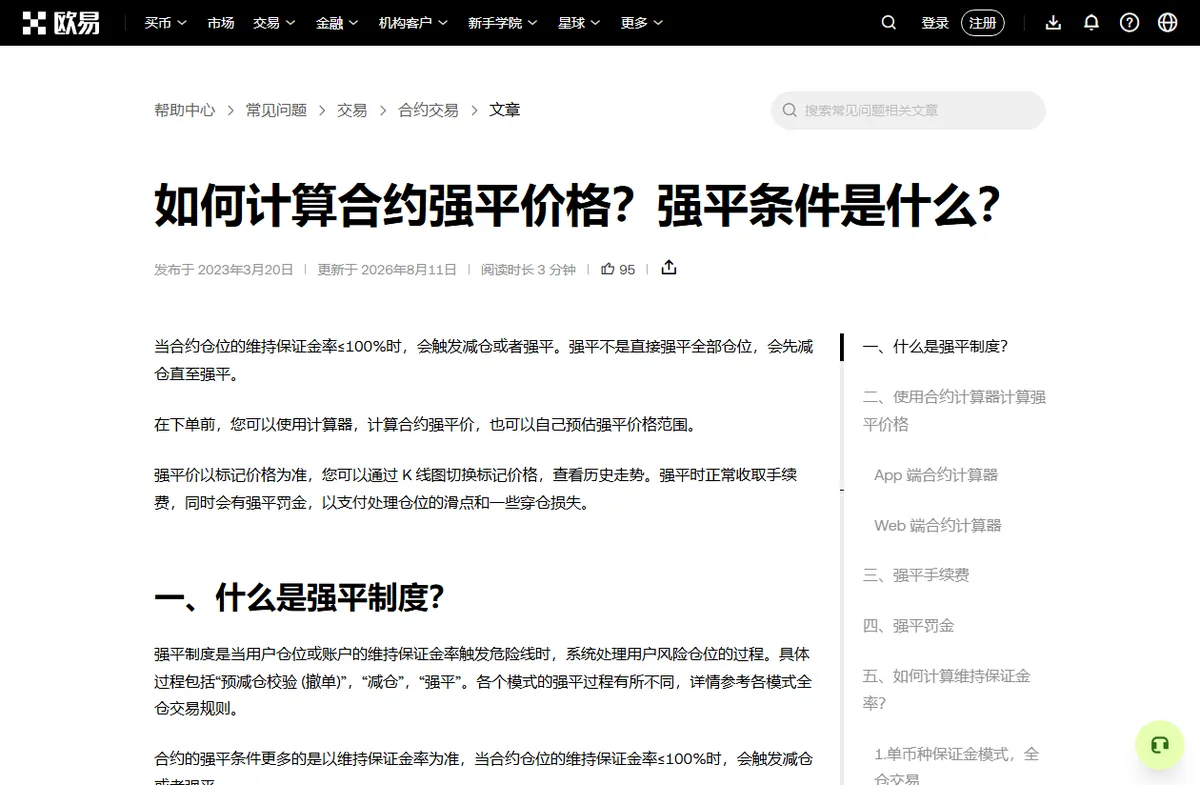Click the 发布于 2023年3月20日 text

click(x=224, y=269)
